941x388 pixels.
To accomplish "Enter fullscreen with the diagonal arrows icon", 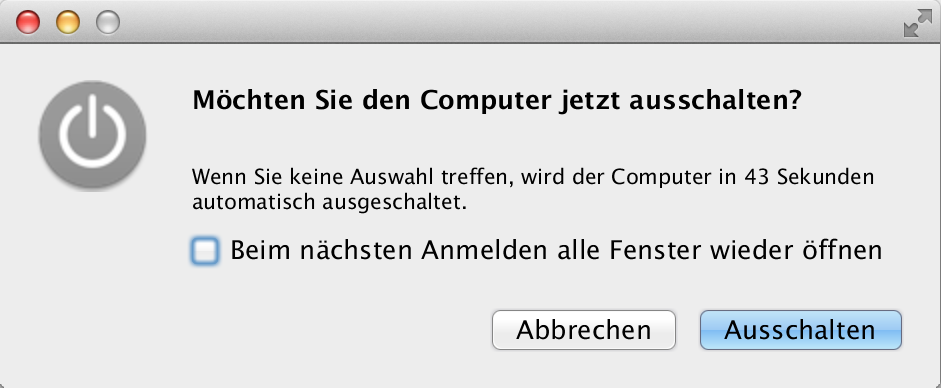I will pos(918,23).
